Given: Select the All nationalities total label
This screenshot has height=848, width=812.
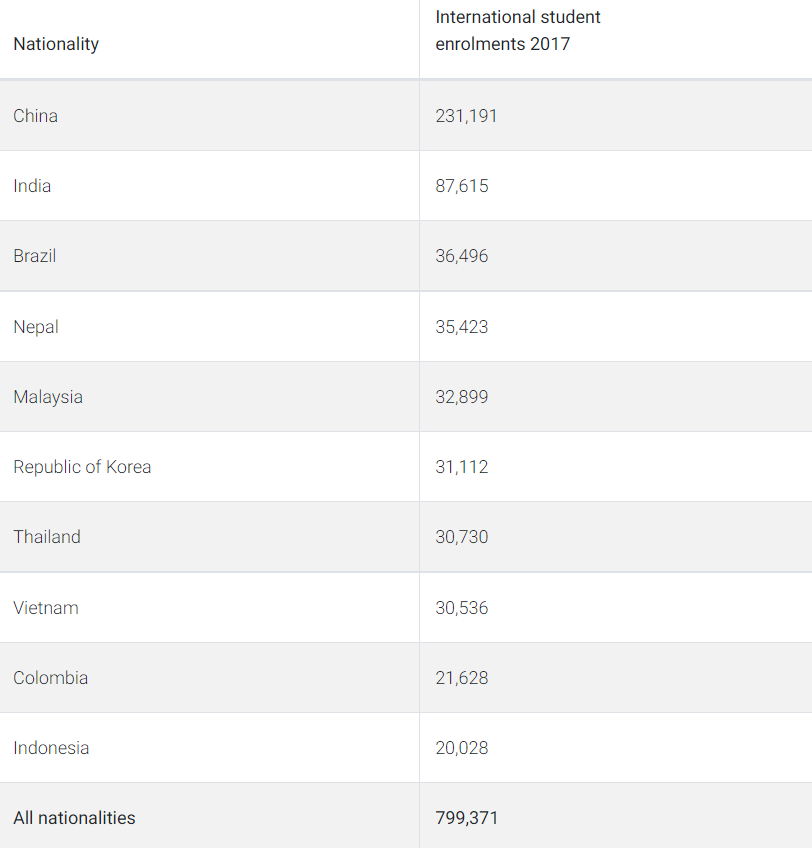Looking at the screenshot, I should tap(74, 818).
